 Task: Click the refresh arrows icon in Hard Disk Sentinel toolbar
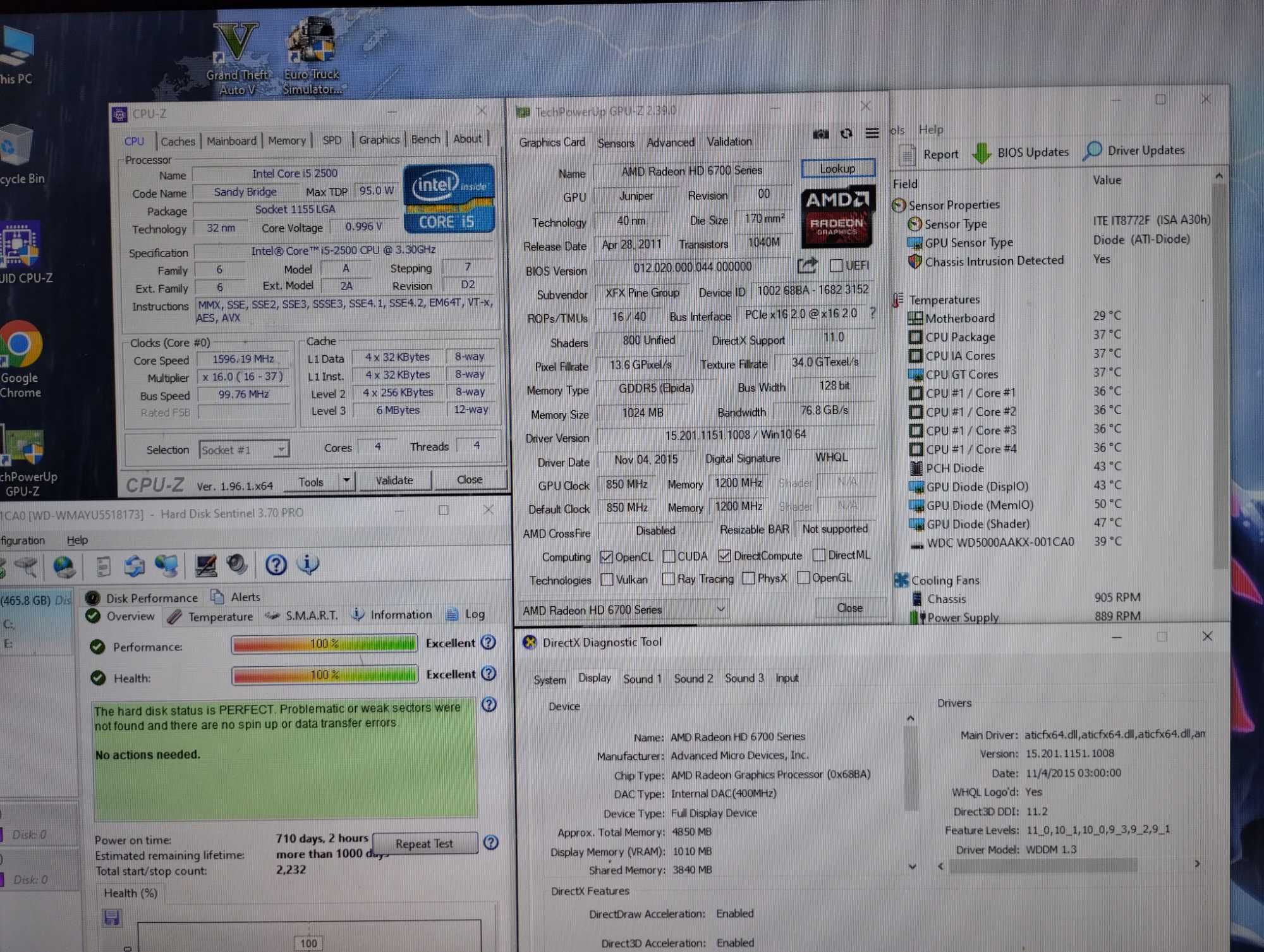[x=134, y=566]
